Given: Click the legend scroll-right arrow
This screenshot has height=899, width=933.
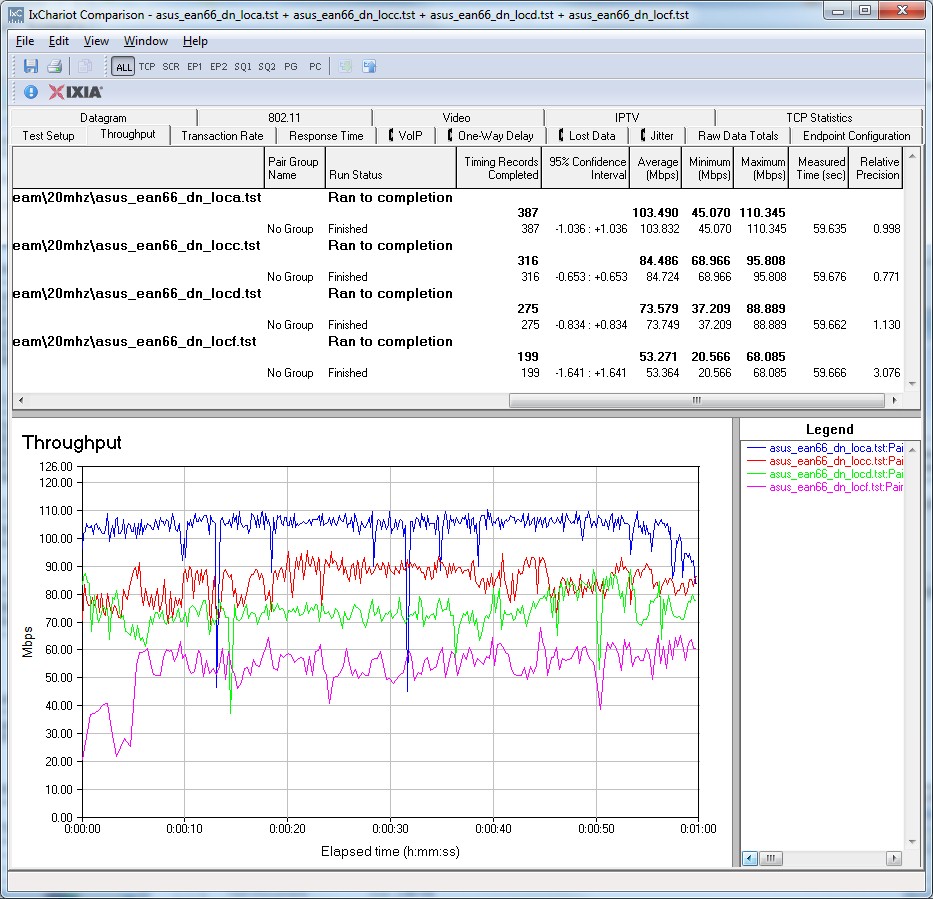Looking at the screenshot, I should pos(893,858).
